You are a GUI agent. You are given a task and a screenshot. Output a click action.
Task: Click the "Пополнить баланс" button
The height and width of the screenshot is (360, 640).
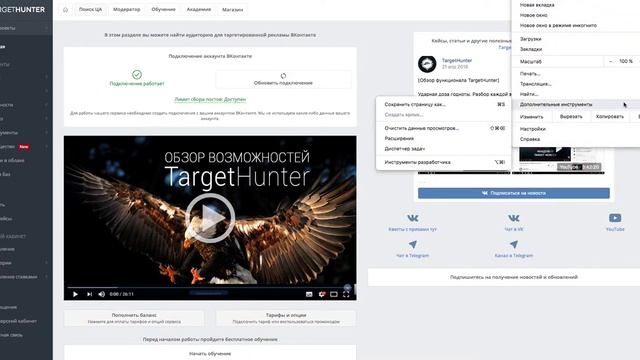click(134, 318)
